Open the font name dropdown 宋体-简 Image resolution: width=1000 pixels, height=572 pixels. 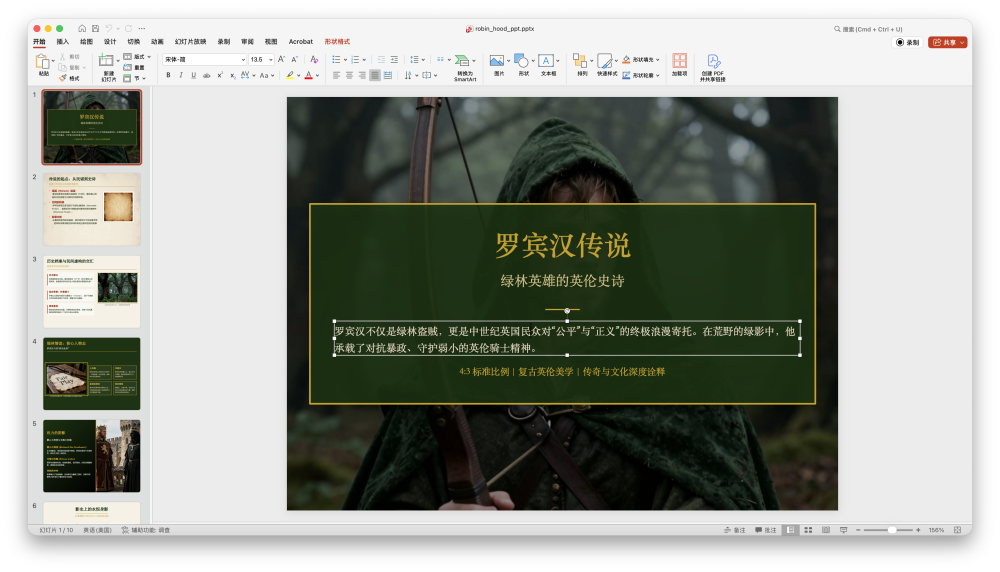click(x=243, y=60)
